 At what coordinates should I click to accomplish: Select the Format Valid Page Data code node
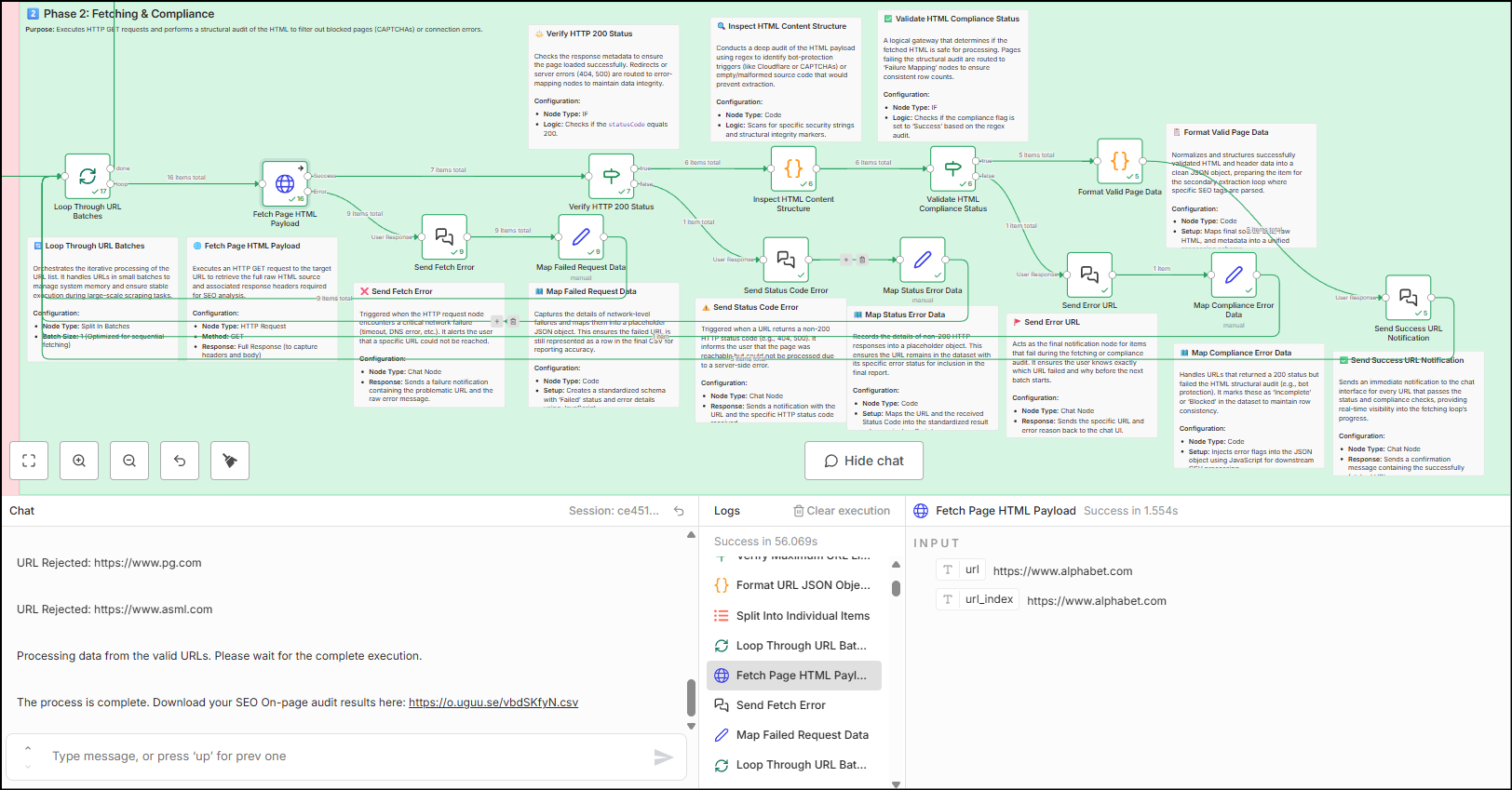click(x=1120, y=162)
